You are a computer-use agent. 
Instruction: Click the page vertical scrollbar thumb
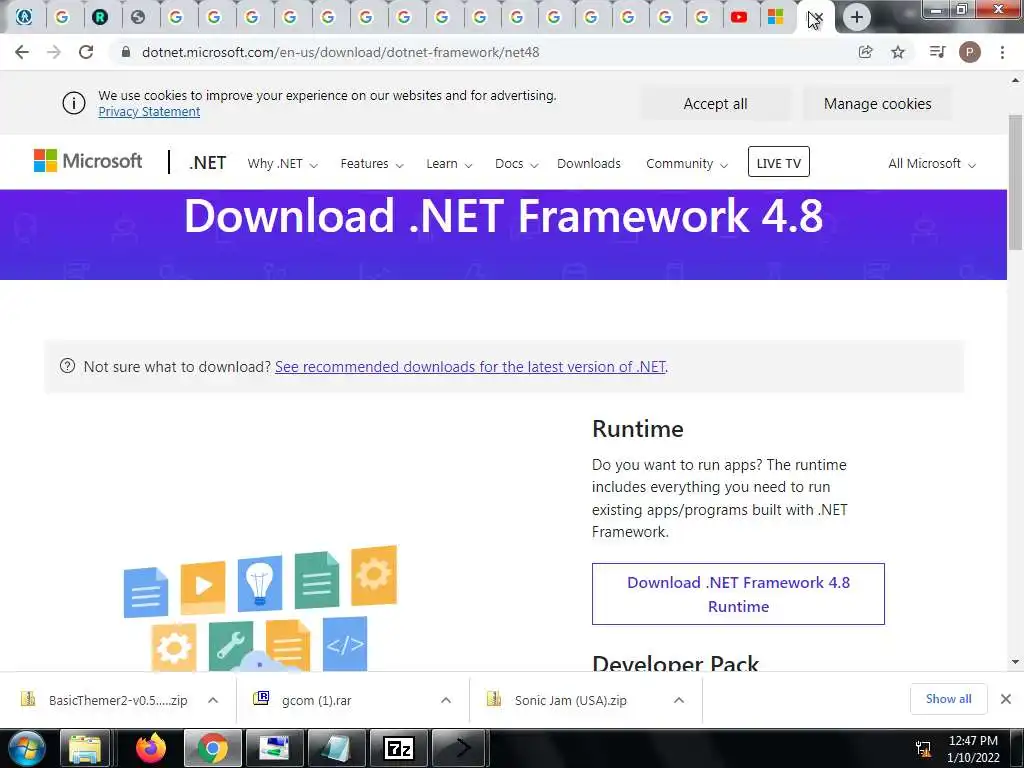(1015, 182)
